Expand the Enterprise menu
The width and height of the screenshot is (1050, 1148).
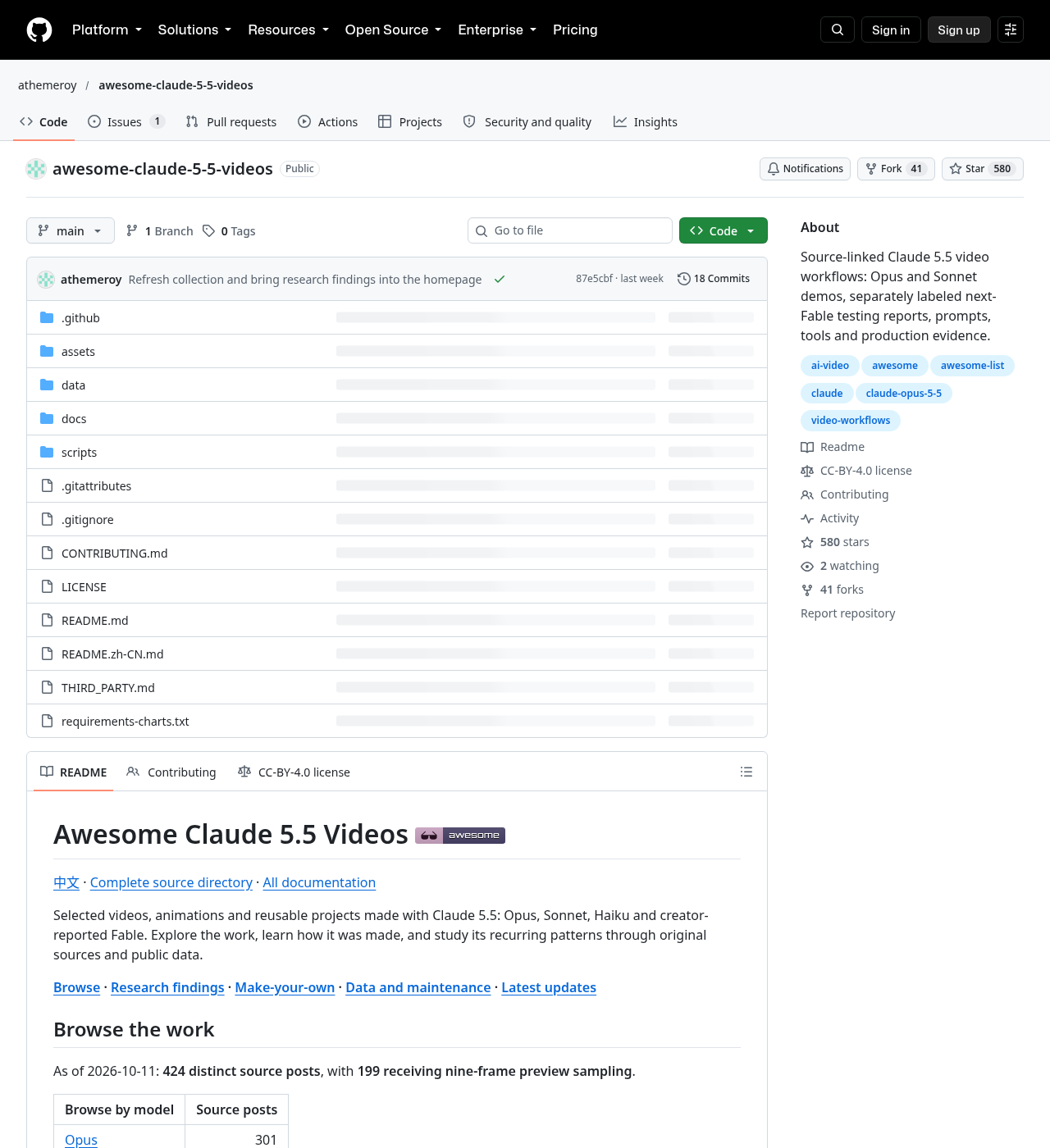click(x=497, y=30)
